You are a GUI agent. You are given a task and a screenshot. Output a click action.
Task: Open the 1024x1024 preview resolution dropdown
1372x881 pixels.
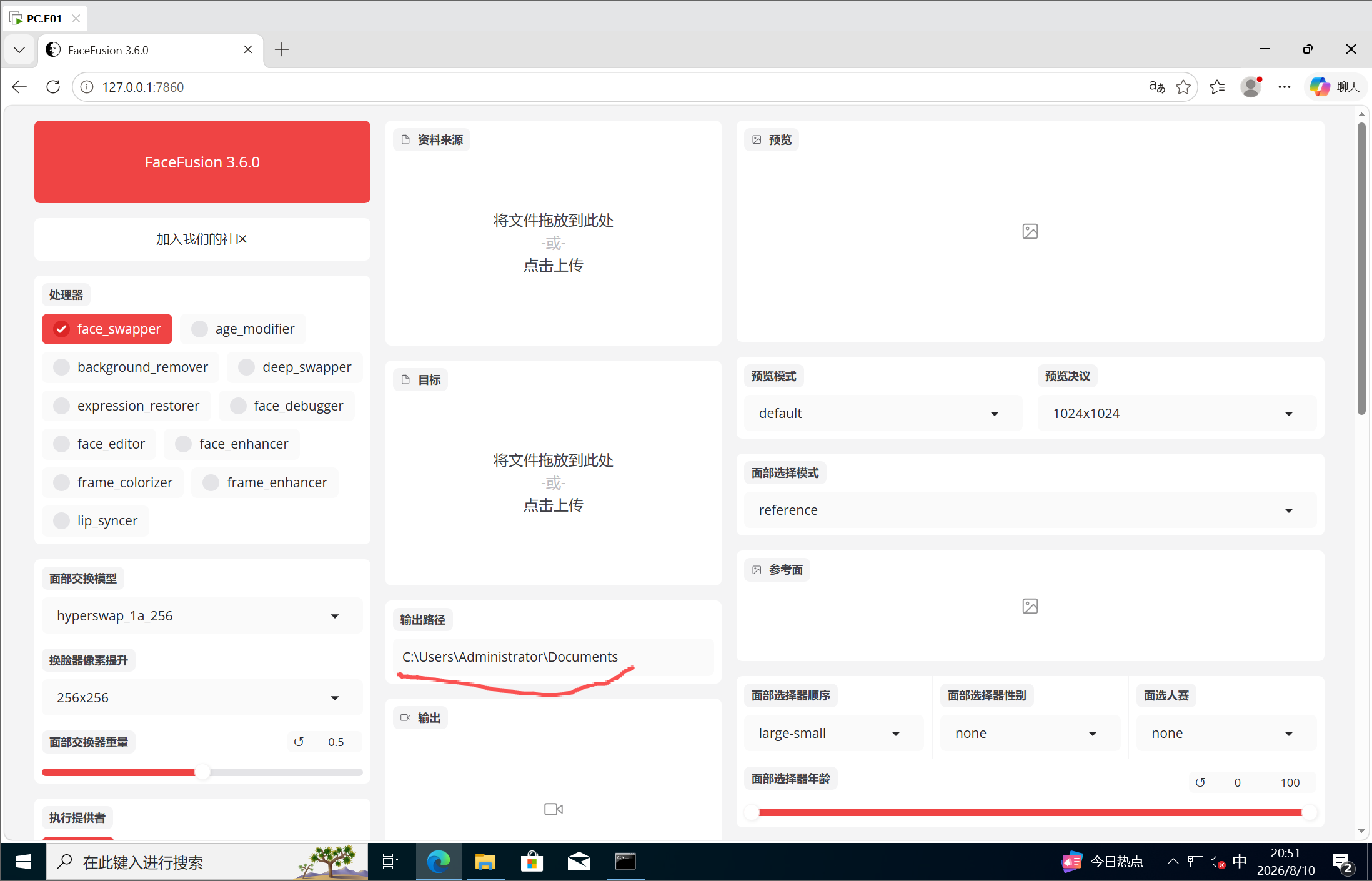[x=1176, y=413]
